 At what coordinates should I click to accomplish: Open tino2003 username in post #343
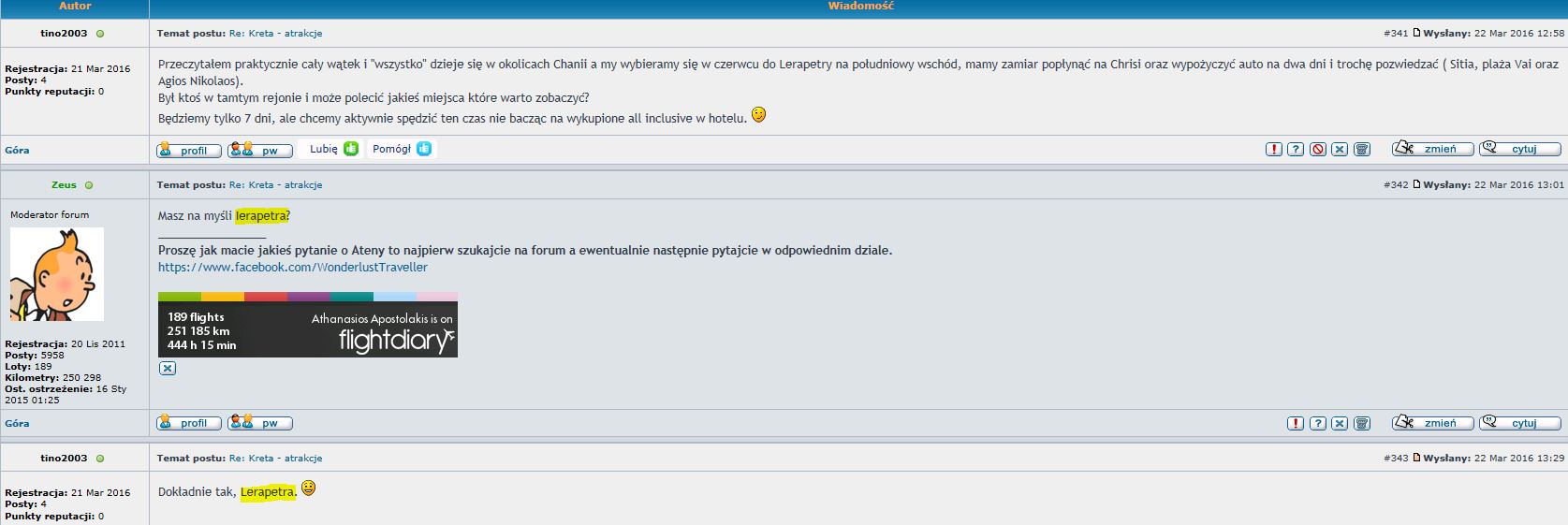point(64,458)
